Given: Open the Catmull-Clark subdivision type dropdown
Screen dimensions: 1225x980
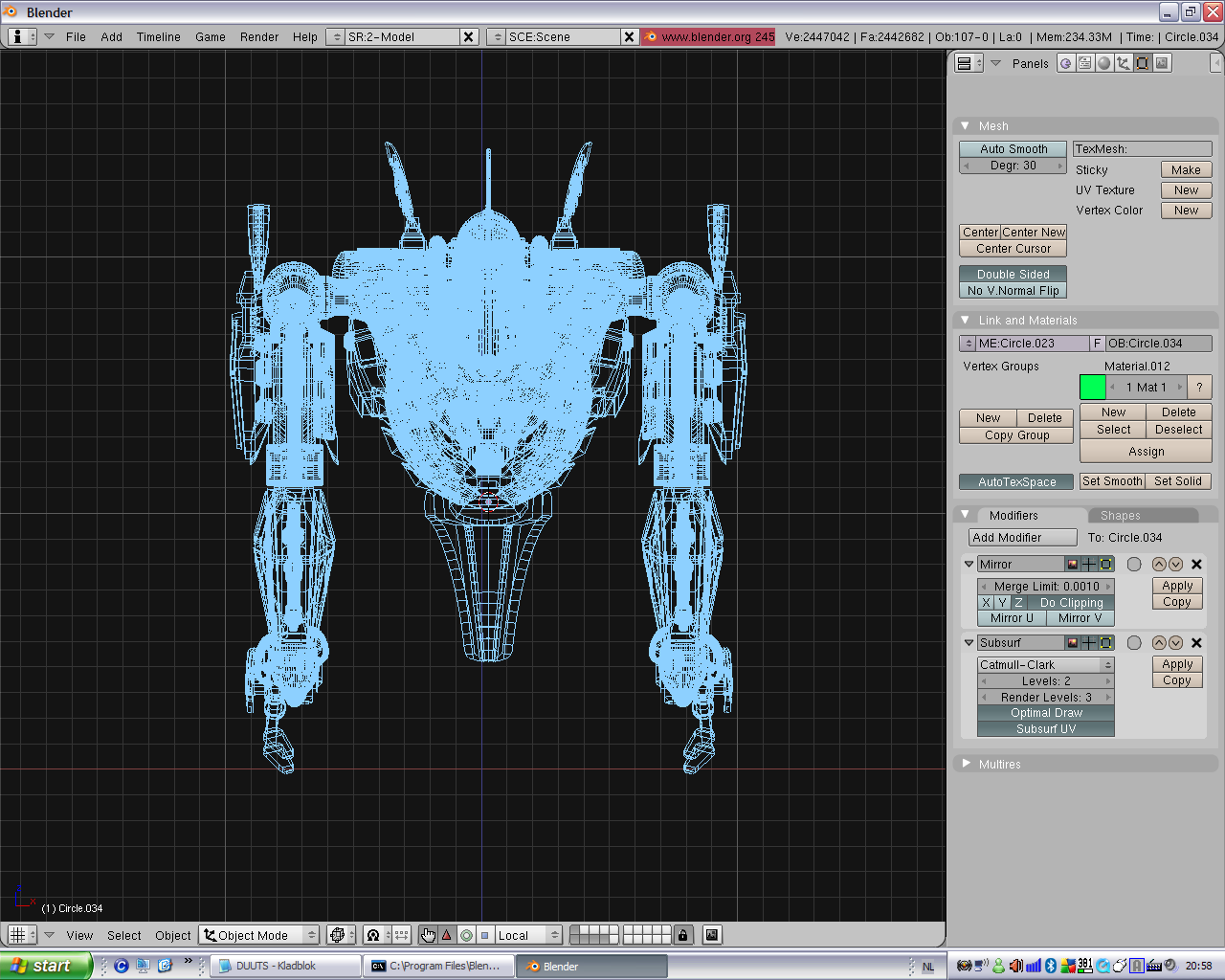Looking at the screenshot, I should point(1045,663).
